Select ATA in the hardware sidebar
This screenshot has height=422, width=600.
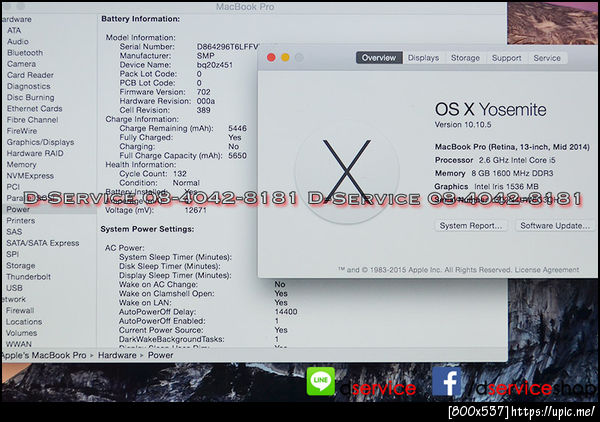(14, 30)
